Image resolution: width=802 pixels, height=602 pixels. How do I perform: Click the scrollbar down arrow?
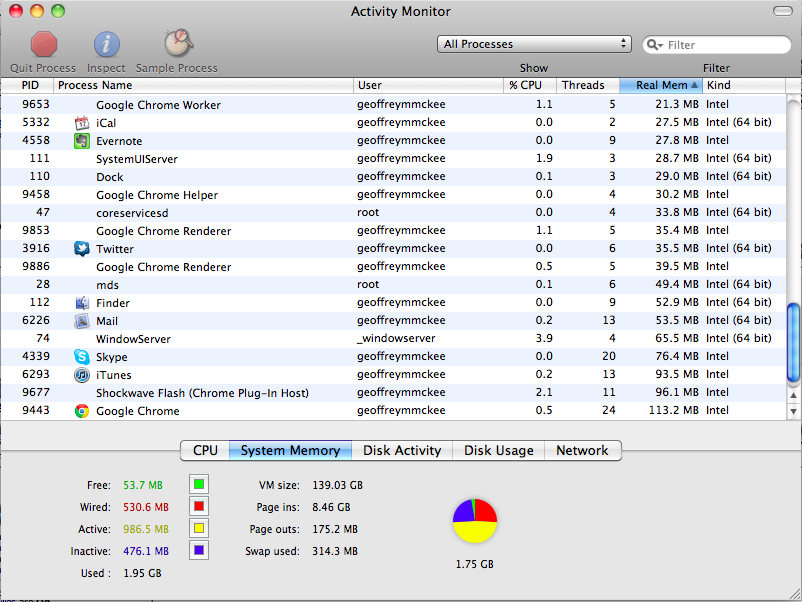pyautogui.click(x=793, y=411)
